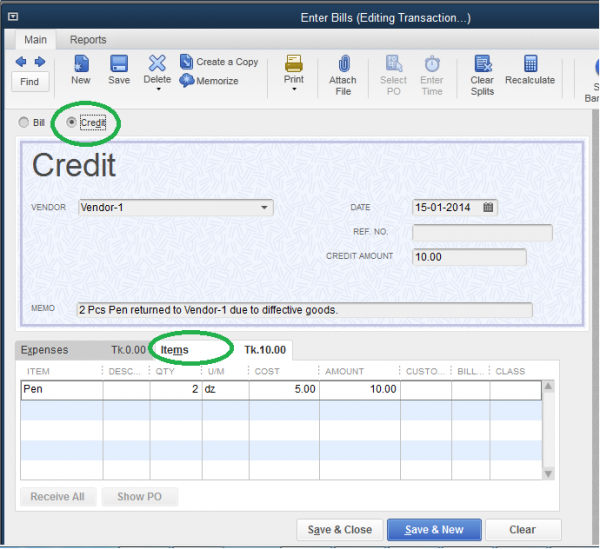Open window control menu in title bar
The height and width of the screenshot is (549, 600).
(x=13, y=16)
